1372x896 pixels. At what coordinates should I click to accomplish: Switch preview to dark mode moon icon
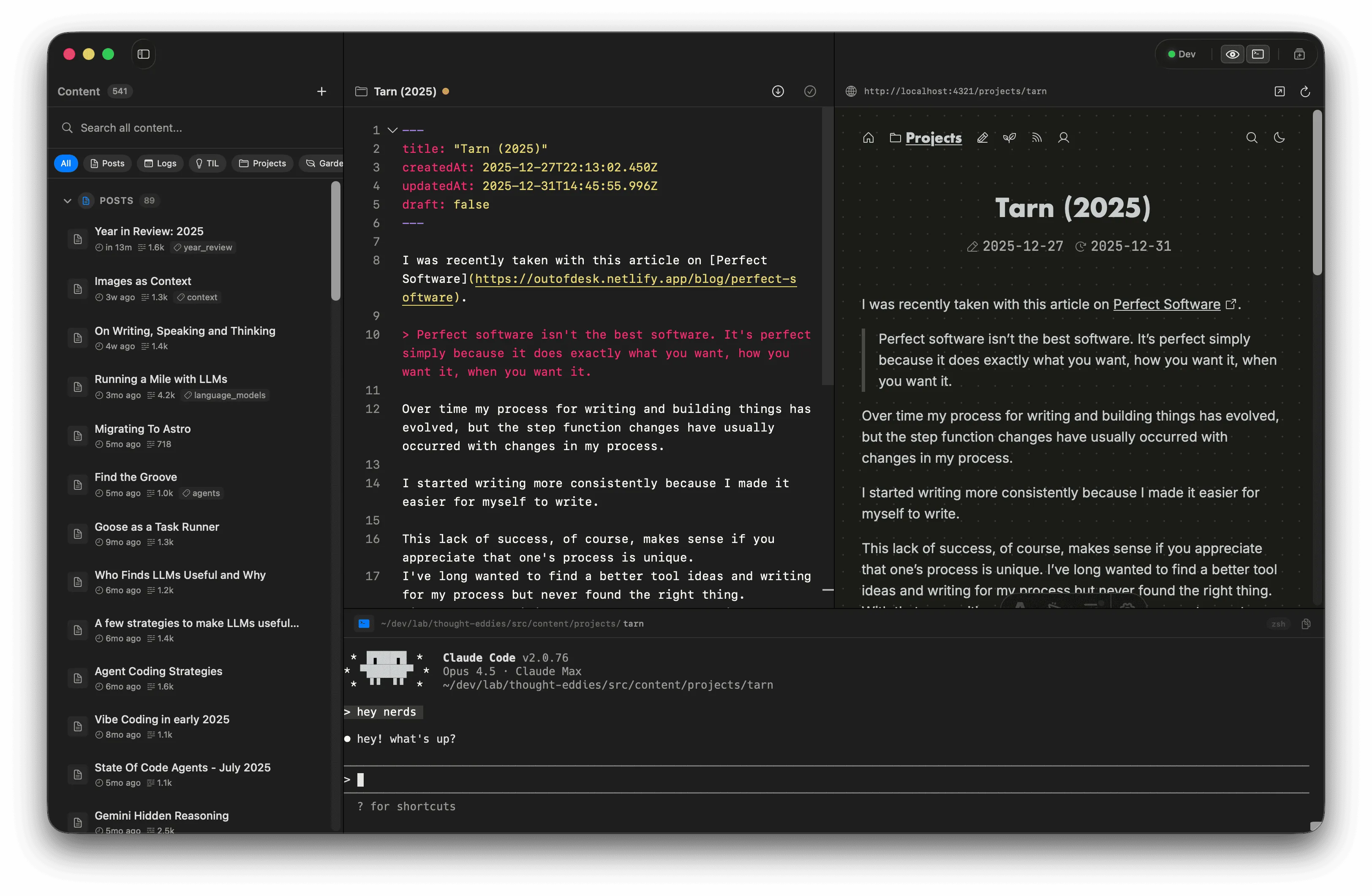(x=1279, y=138)
